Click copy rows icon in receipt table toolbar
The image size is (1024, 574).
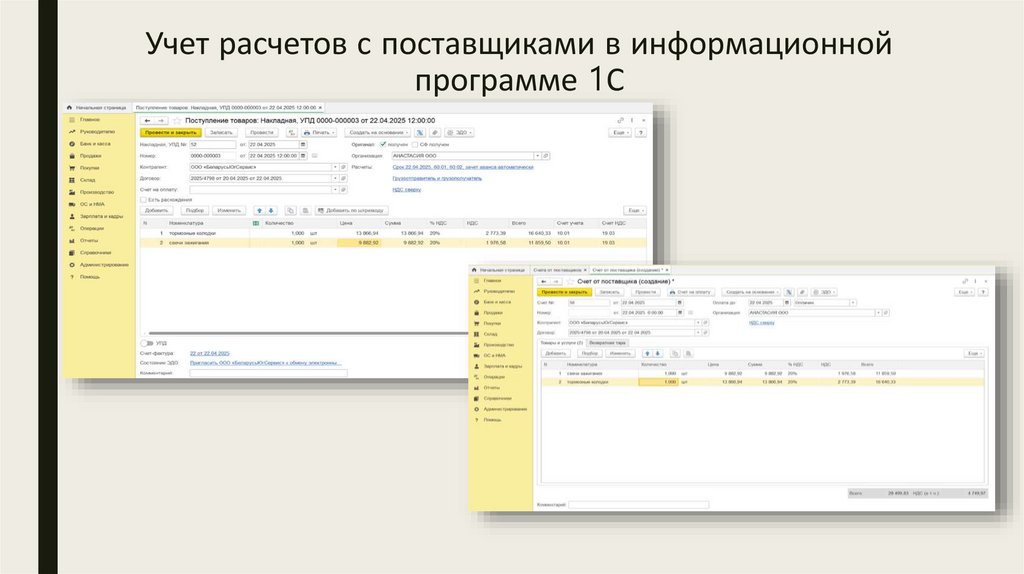pyautogui.click(x=291, y=211)
